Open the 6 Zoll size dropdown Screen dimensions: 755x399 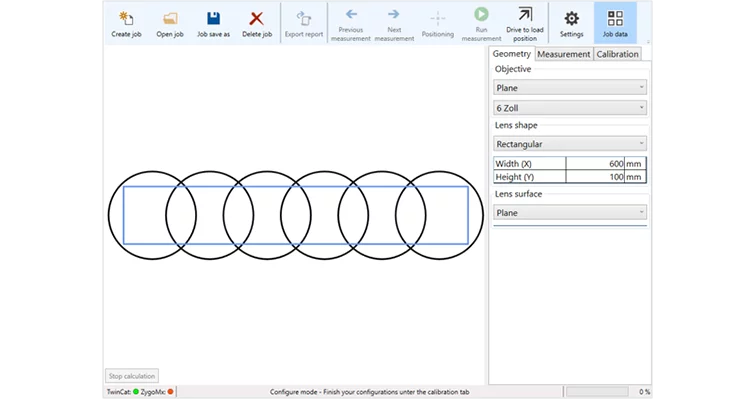[570, 108]
